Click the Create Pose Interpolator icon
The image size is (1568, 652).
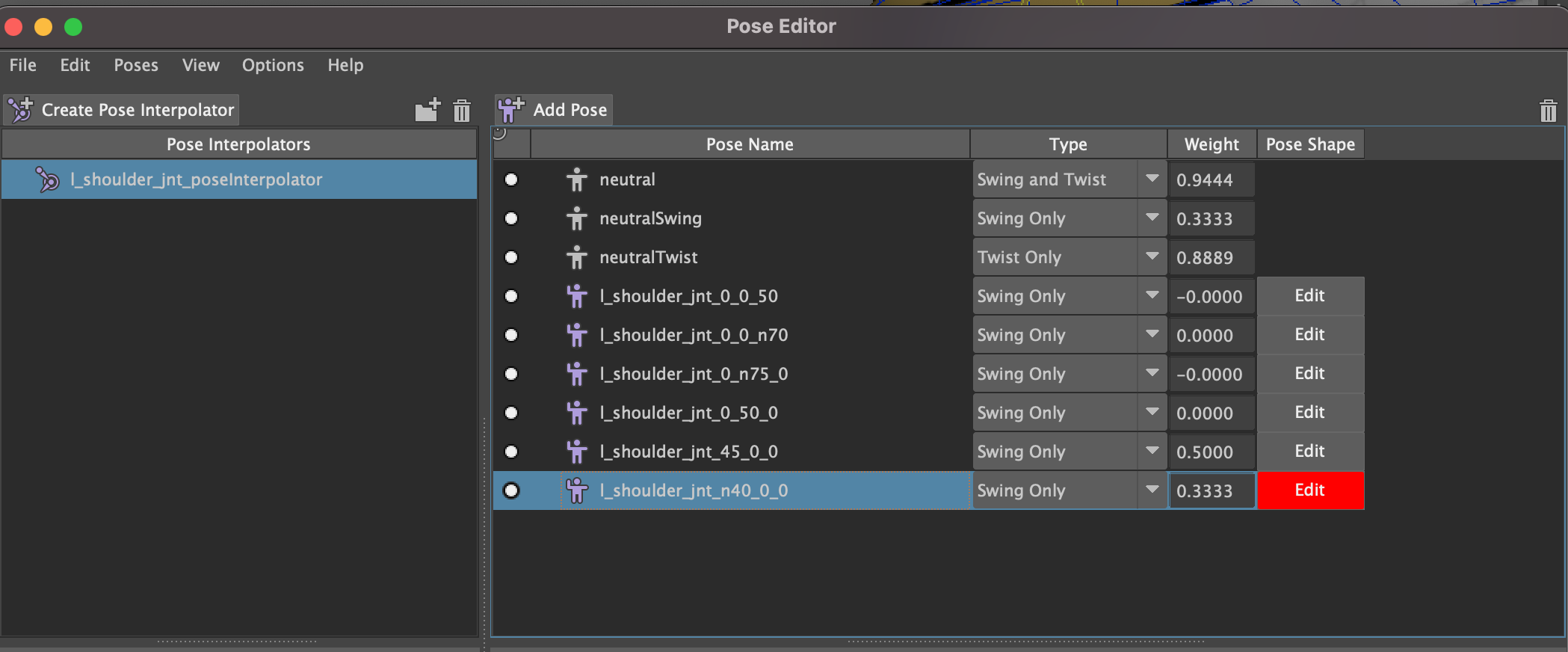coord(21,110)
